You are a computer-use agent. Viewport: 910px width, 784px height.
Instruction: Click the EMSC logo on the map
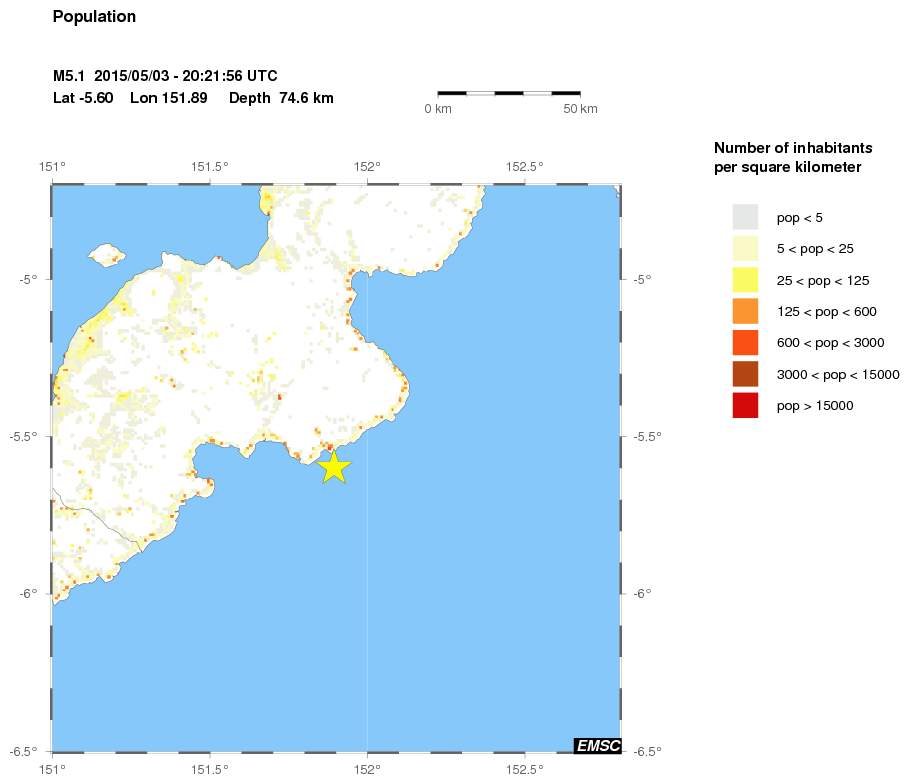(598, 745)
